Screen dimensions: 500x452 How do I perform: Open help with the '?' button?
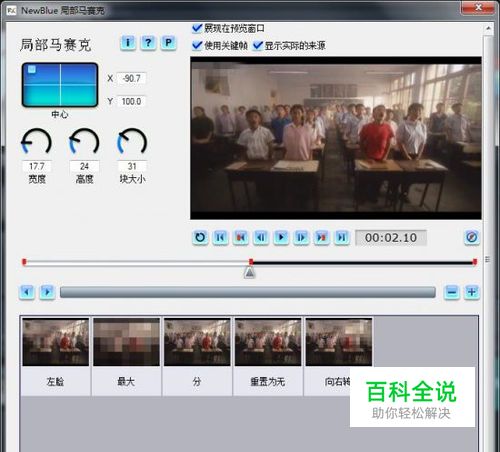point(148,43)
